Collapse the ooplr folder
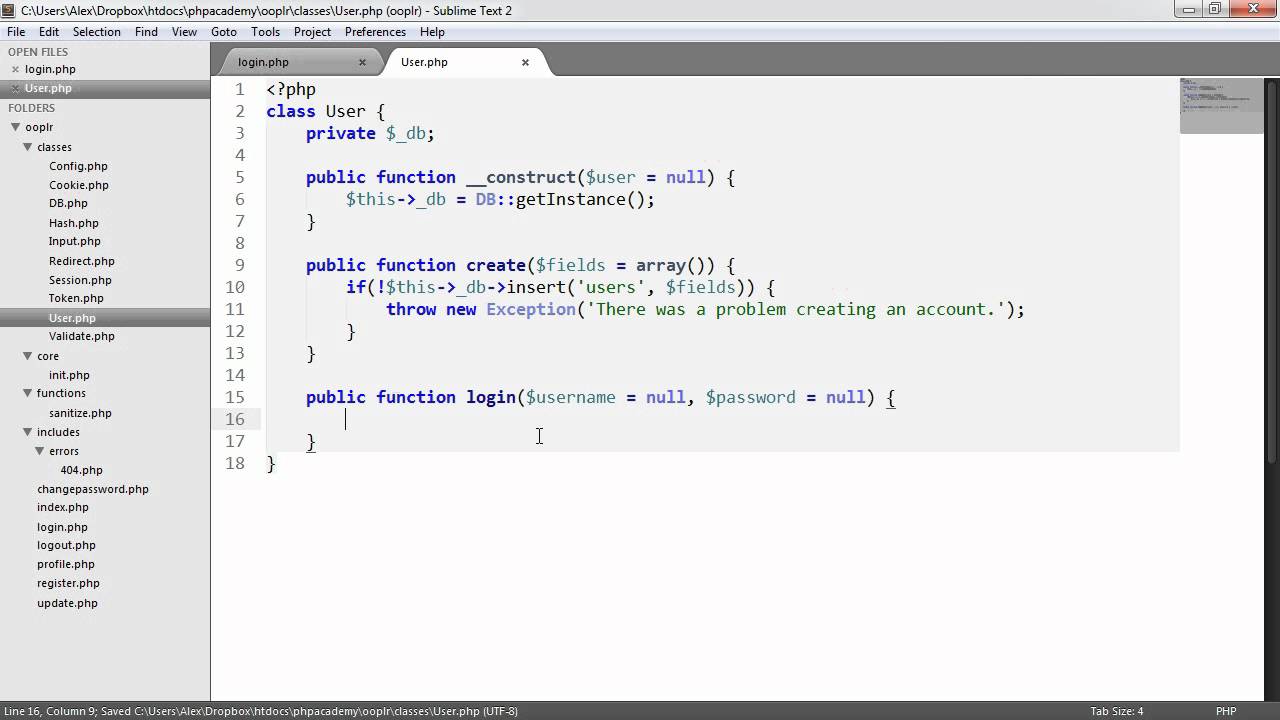 pyautogui.click(x=16, y=127)
